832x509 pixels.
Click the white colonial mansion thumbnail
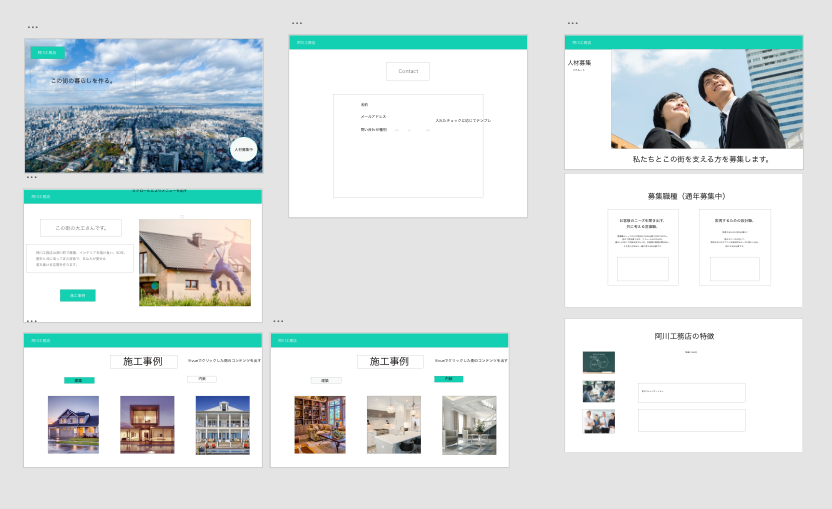coord(223,425)
